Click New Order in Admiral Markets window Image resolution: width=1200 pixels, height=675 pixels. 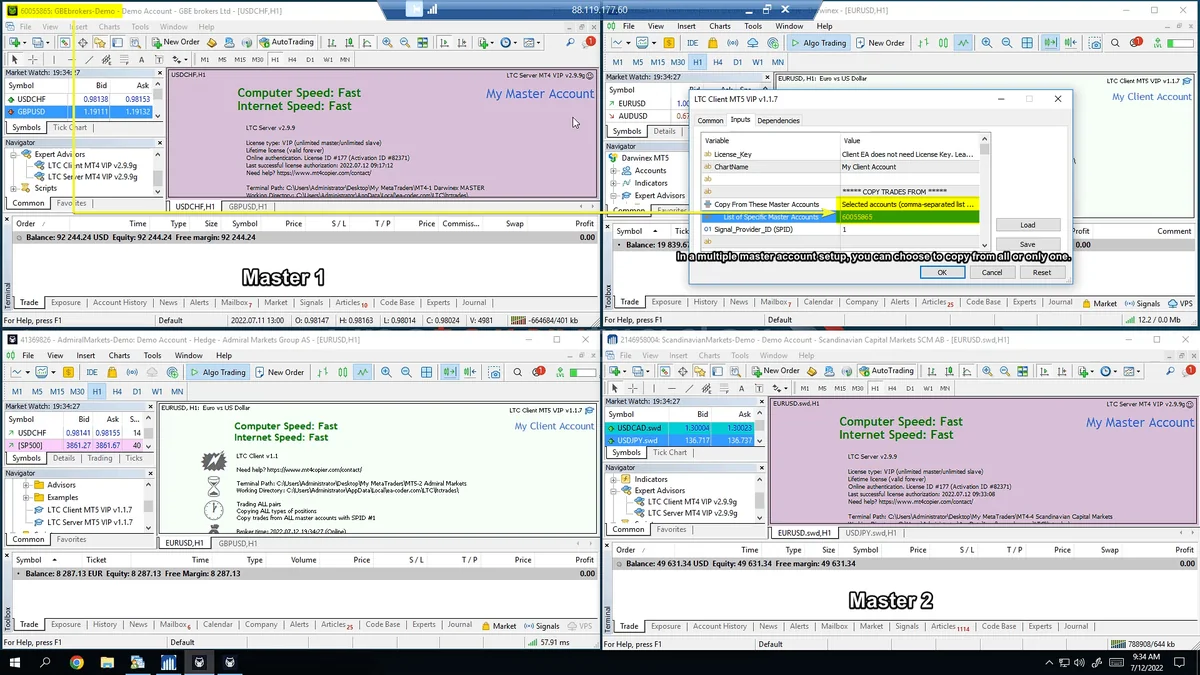278,372
